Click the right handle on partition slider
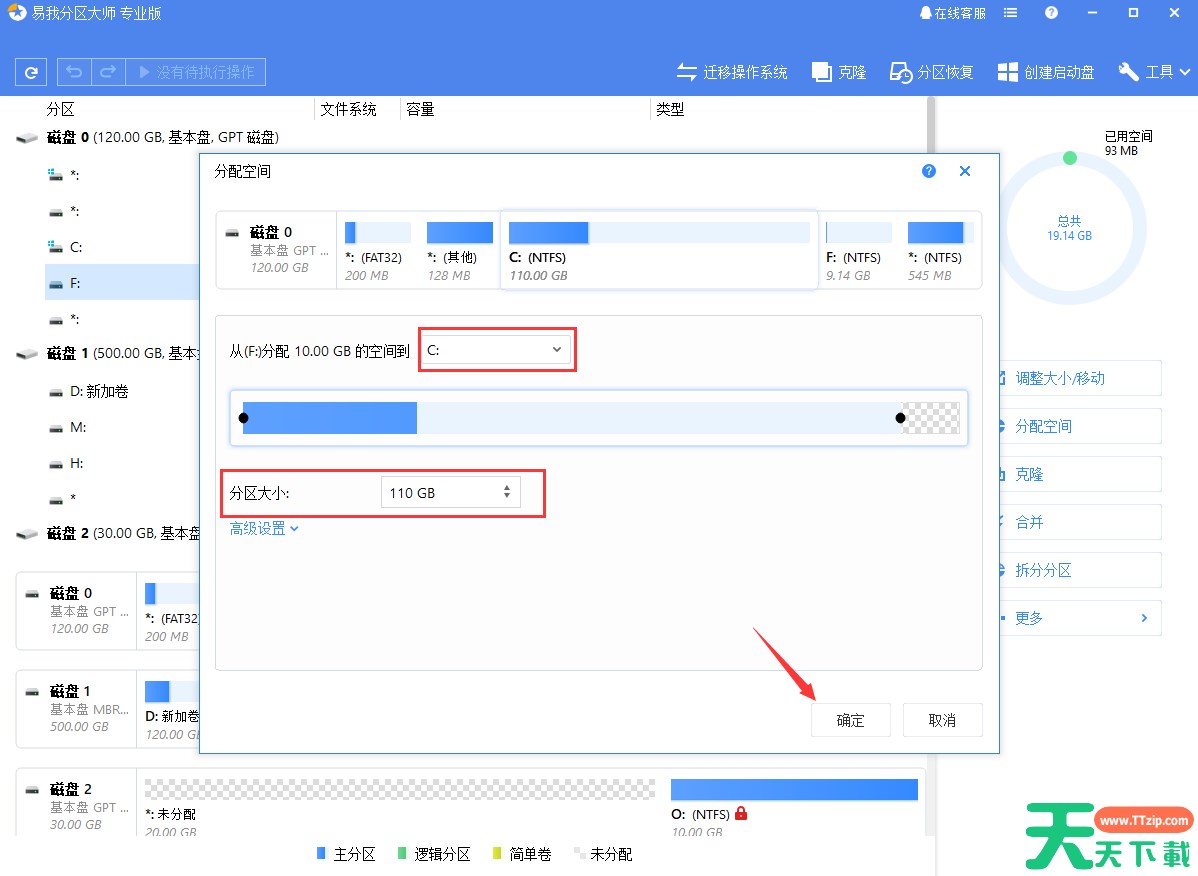This screenshot has height=876, width=1198. click(x=901, y=418)
